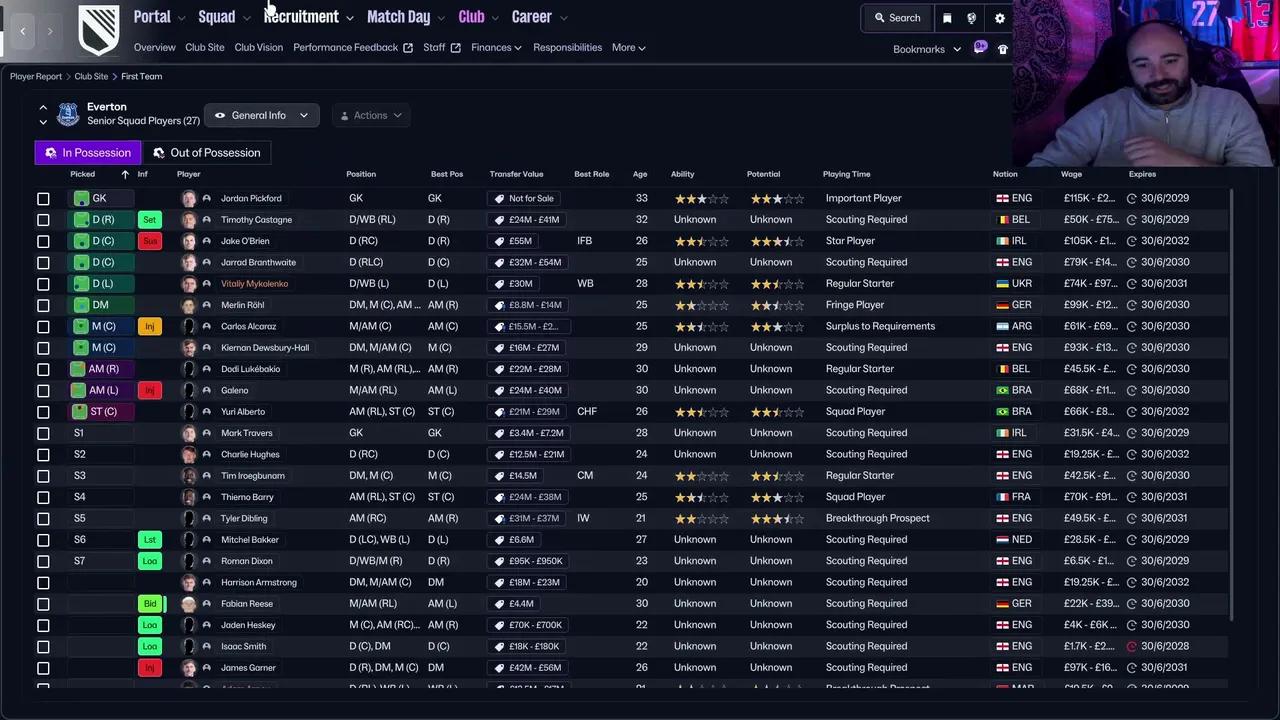Viewport: 1280px width, 720px height.
Task: Click the Everton club badge
Action: pos(68,114)
